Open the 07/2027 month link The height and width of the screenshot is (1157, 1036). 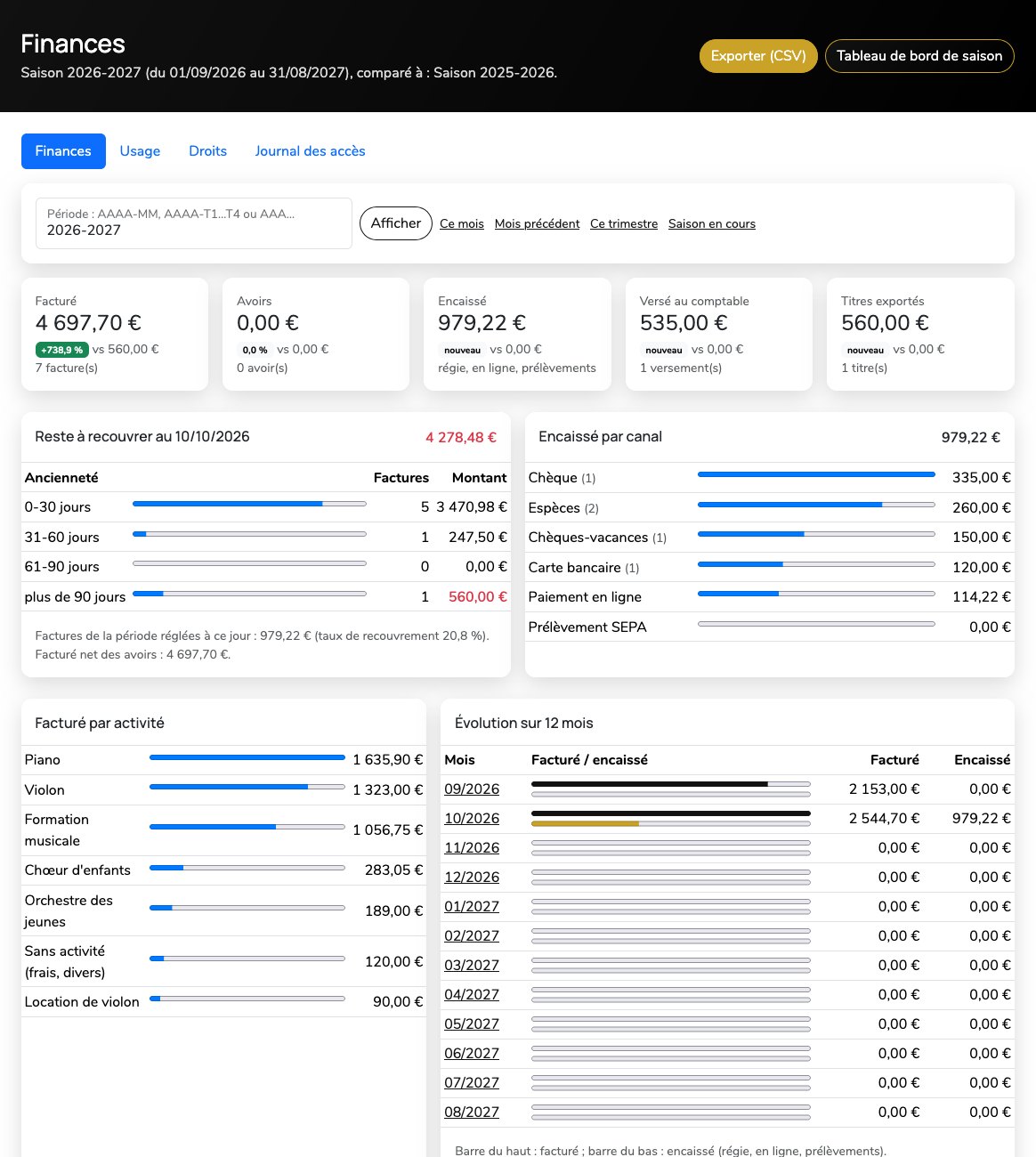click(x=472, y=1083)
